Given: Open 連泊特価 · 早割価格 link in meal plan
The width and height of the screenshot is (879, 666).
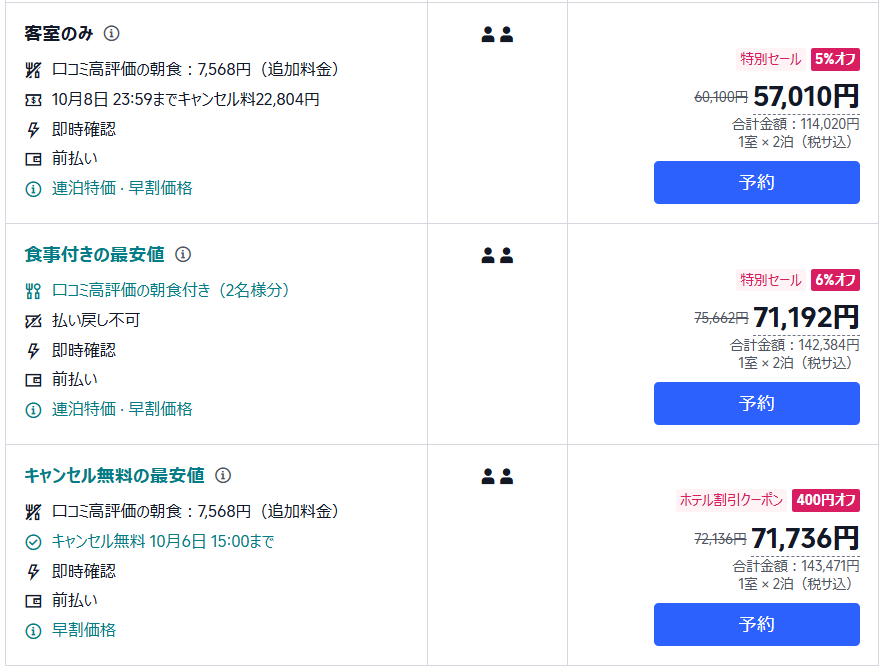Looking at the screenshot, I should [x=122, y=409].
